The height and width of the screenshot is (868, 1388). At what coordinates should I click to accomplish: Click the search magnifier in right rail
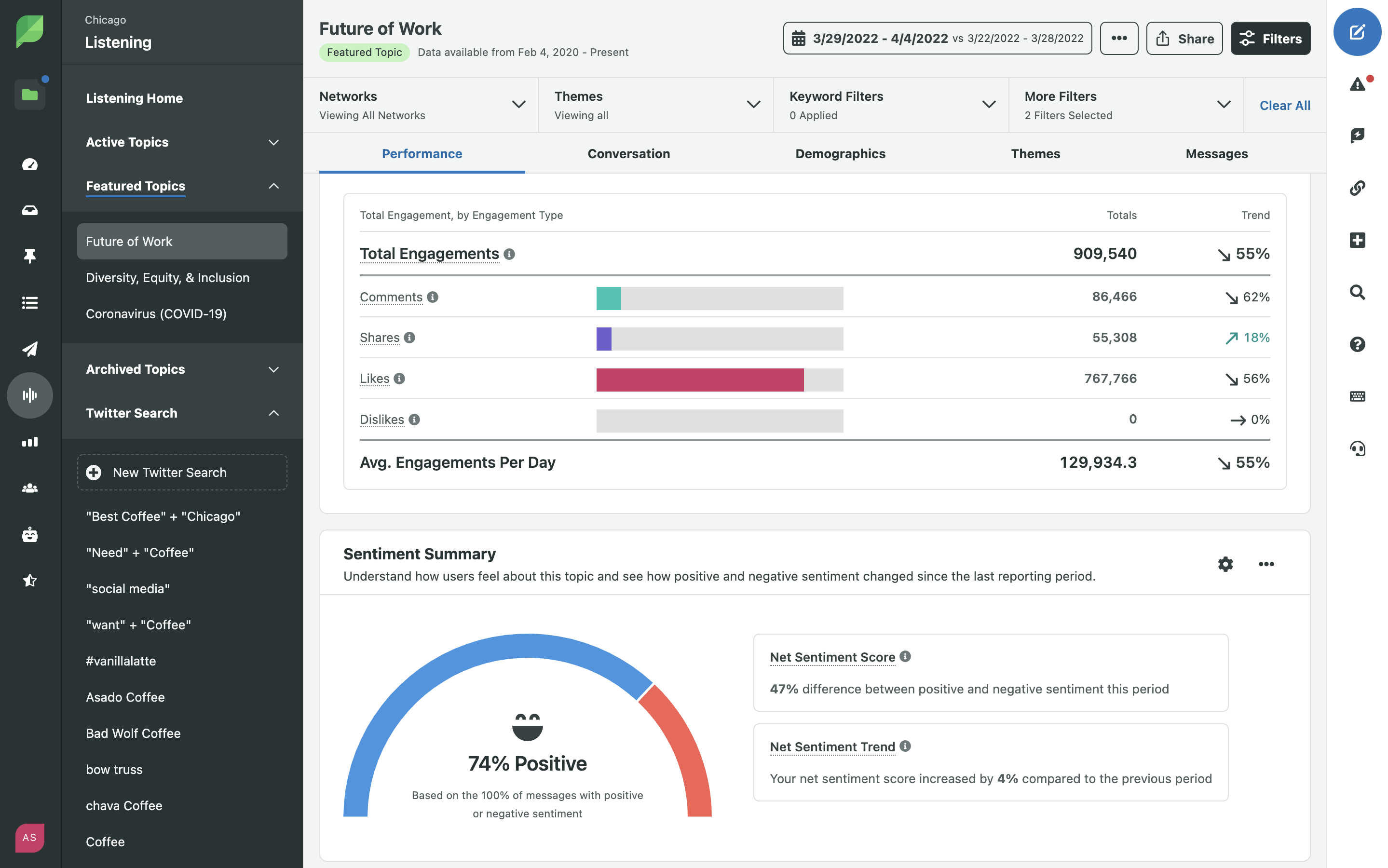(x=1357, y=292)
